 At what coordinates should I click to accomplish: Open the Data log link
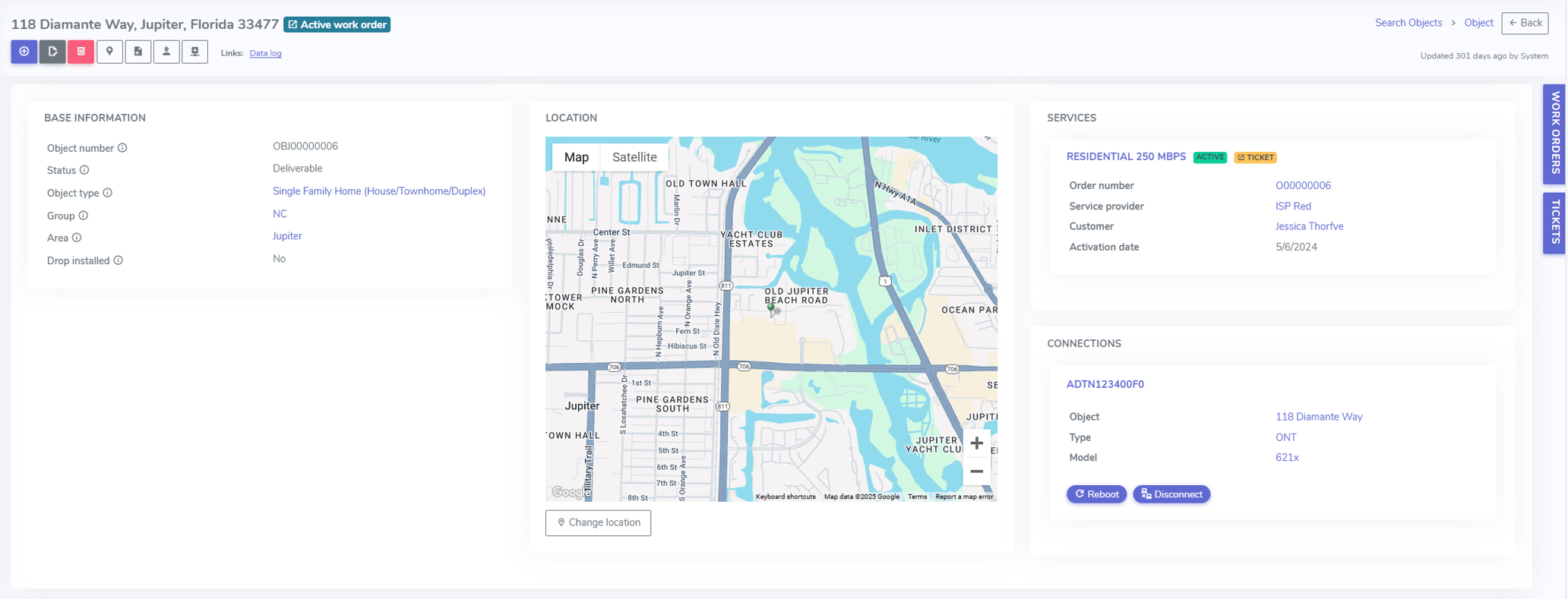pos(265,53)
